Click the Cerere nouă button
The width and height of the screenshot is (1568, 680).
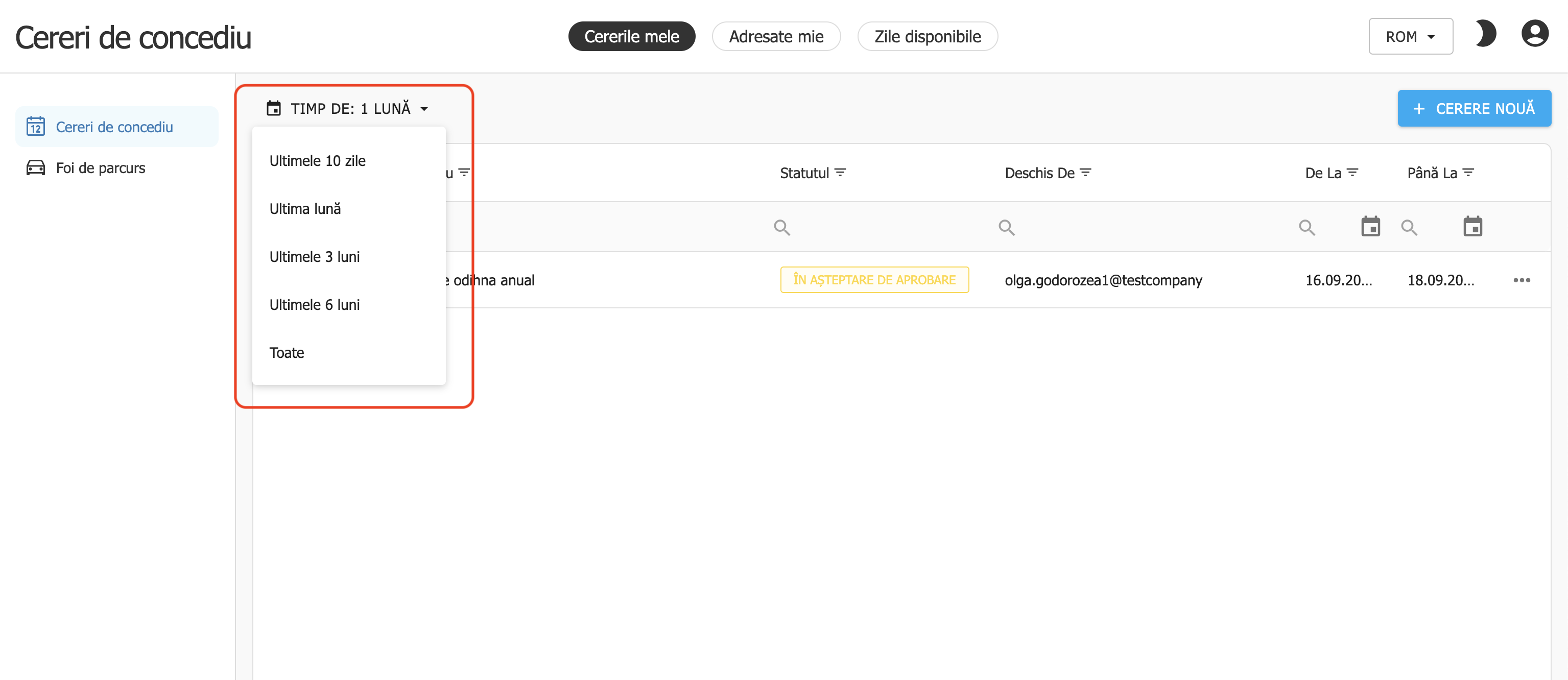point(1474,109)
